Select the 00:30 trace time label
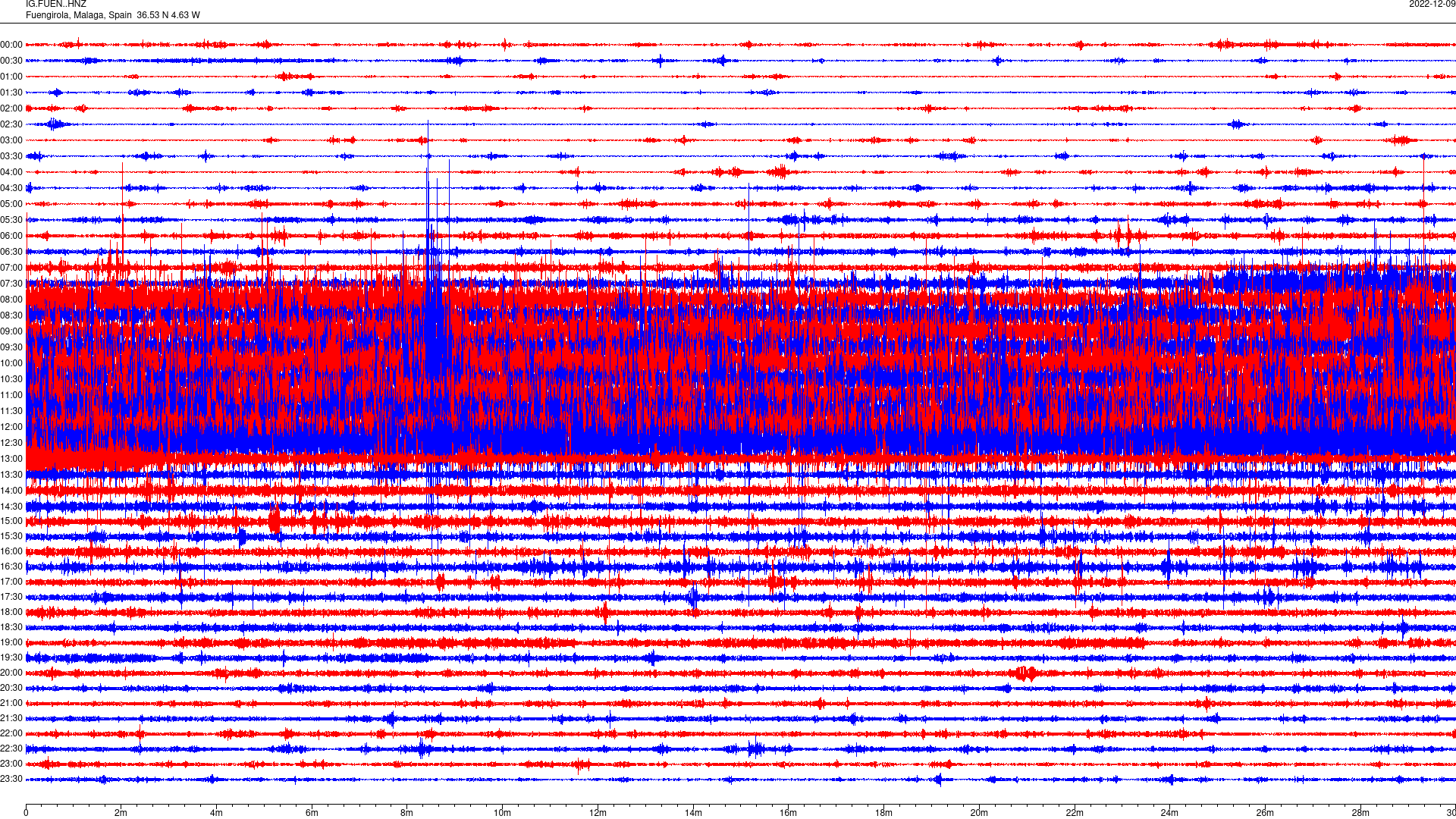Screen dimensions: 1456x819 coord(11,61)
